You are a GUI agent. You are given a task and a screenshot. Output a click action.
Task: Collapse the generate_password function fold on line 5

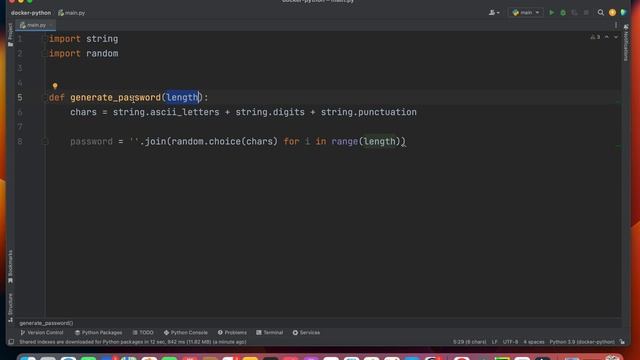(x=45, y=98)
